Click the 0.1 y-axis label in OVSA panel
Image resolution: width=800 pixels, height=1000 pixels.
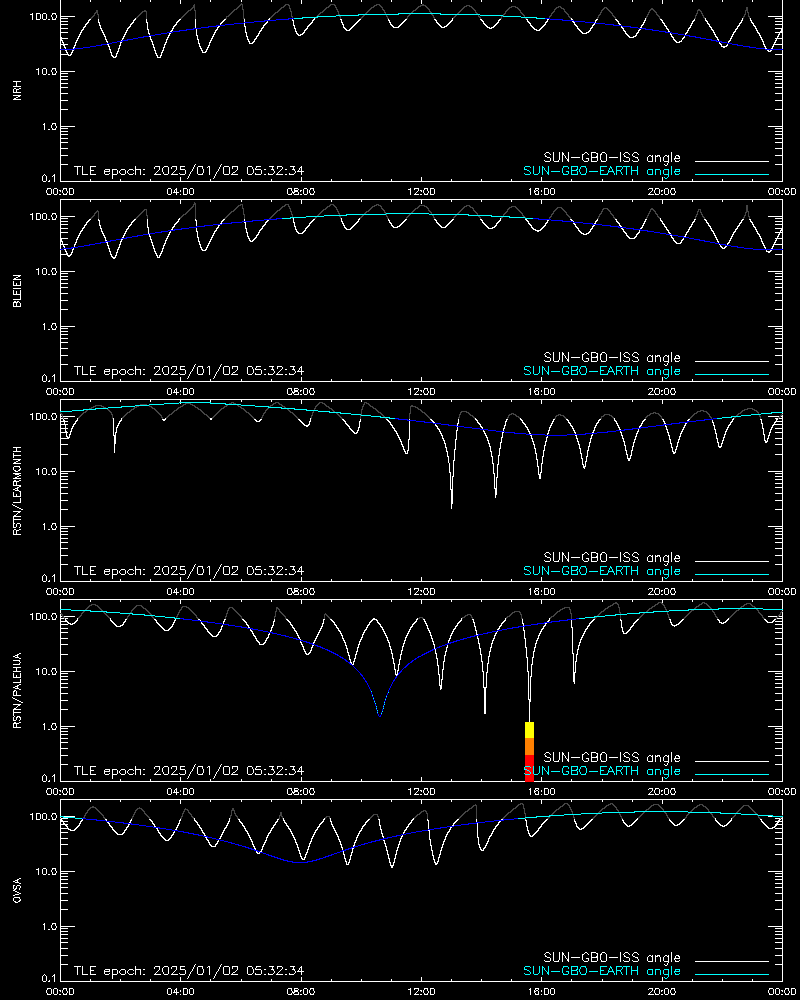pyautogui.click(x=49, y=978)
